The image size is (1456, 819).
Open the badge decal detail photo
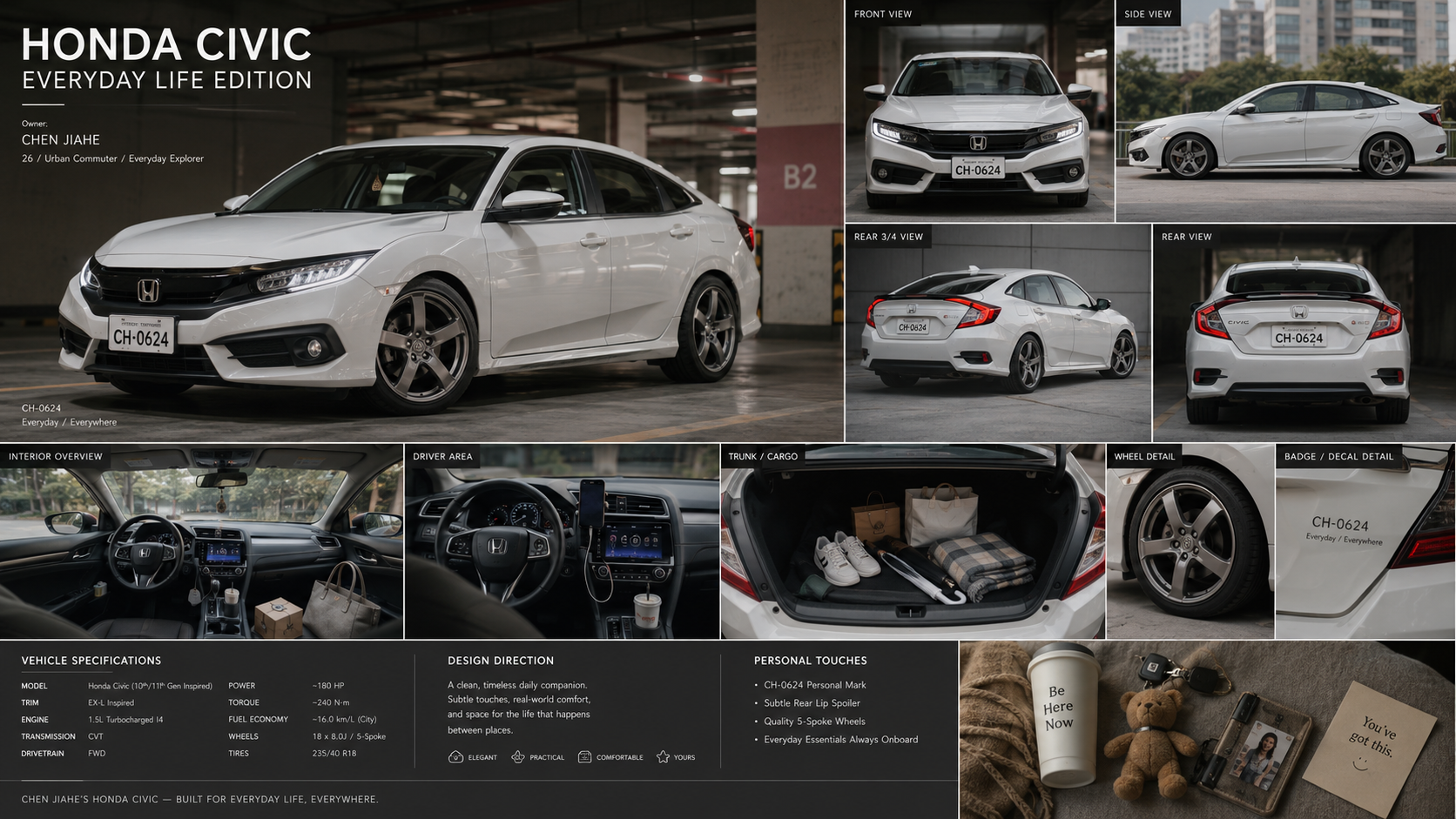tap(1365, 541)
